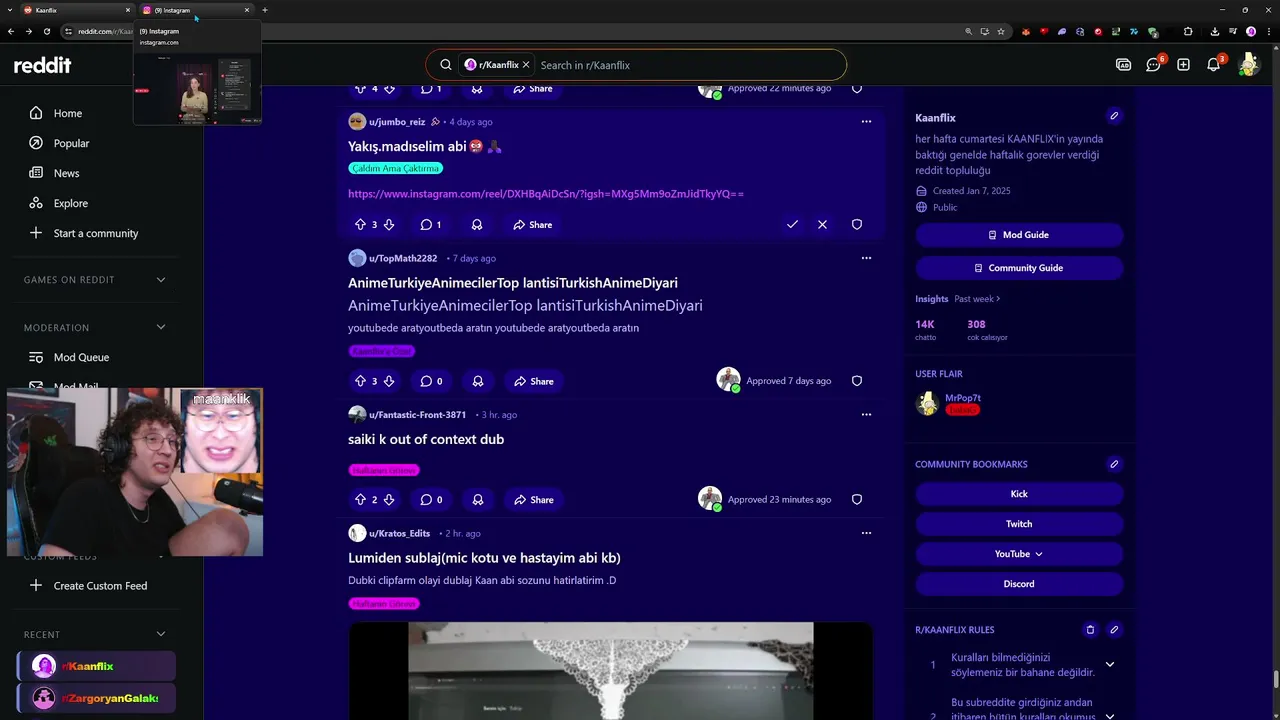Reload the page in Chrome
The width and height of the screenshot is (1280, 720).
(x=47, y=31)
